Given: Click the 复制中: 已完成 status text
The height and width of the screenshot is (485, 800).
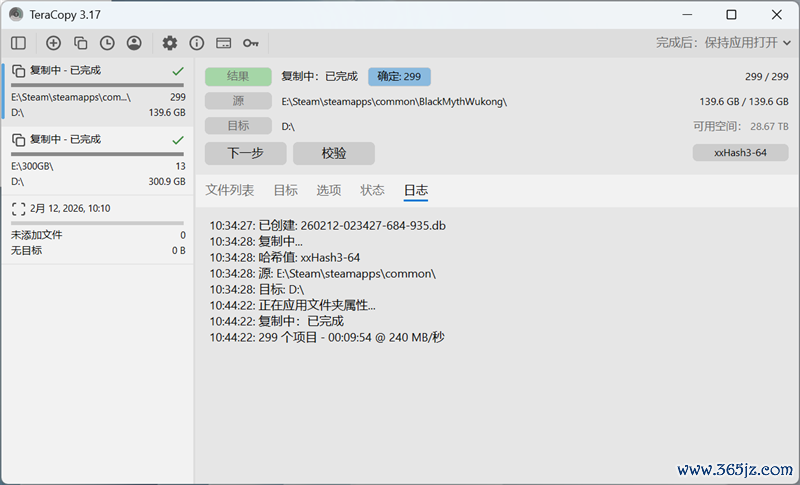Looking at the screenshot, I should [x=319, y=76].
